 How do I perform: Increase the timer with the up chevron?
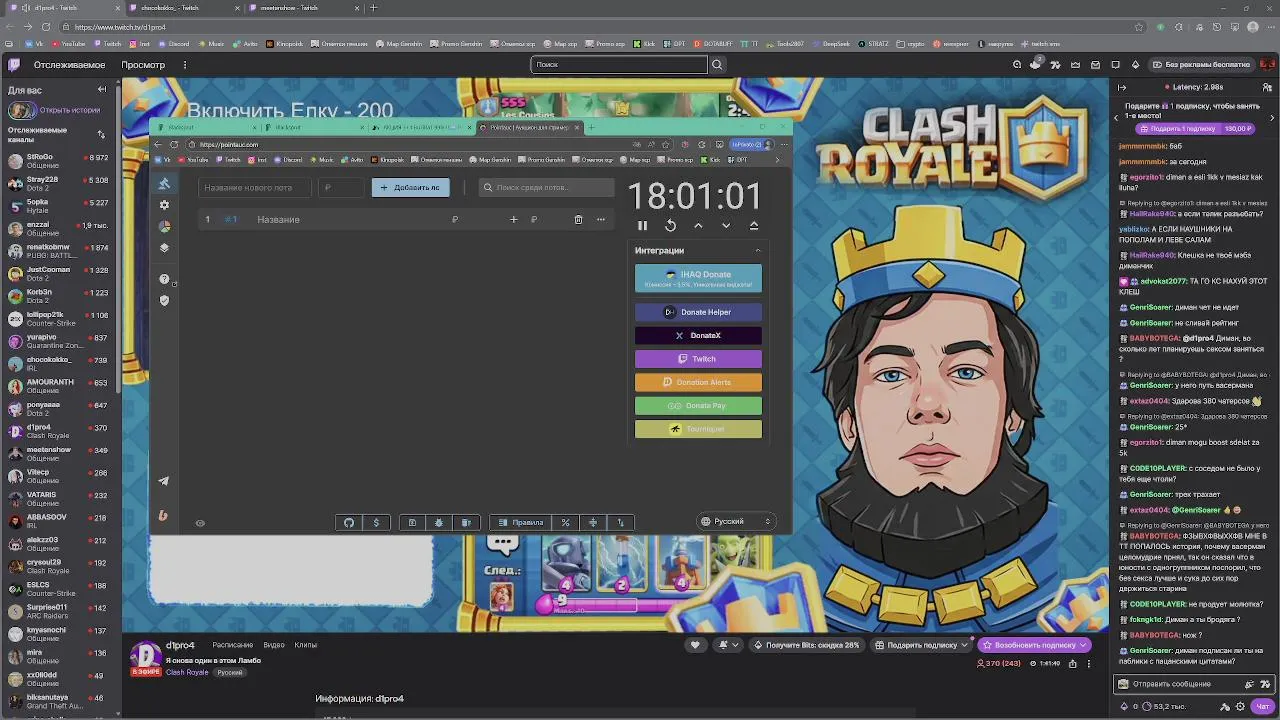click(698, 226)
